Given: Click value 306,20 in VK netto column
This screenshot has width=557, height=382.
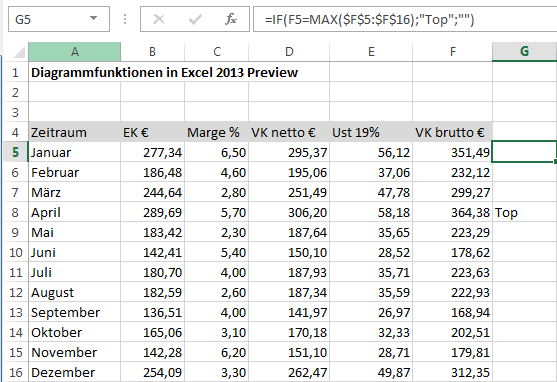Looking at the screenshot, I should (289, 212).
